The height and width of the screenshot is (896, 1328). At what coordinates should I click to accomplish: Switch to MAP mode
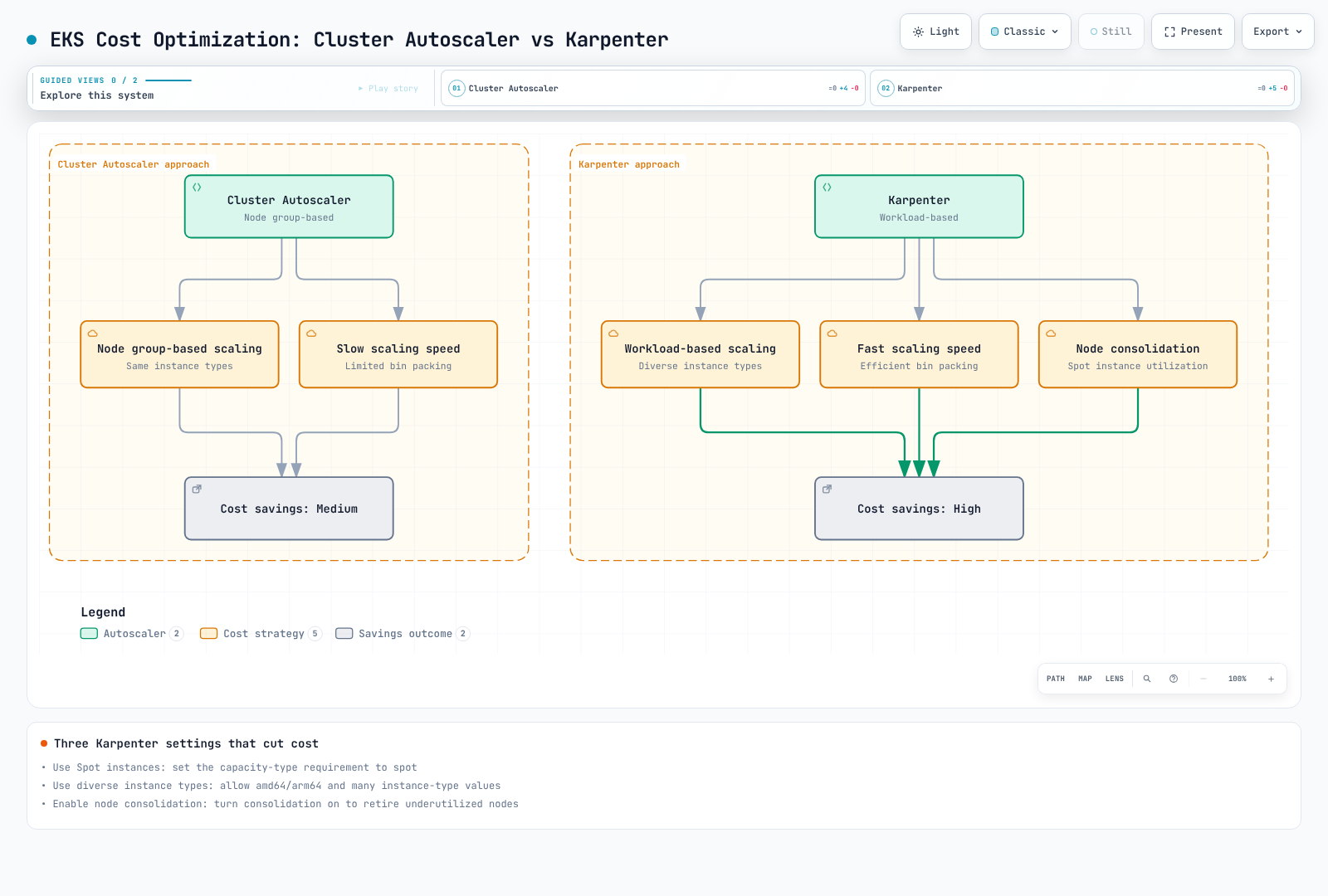1085,679
